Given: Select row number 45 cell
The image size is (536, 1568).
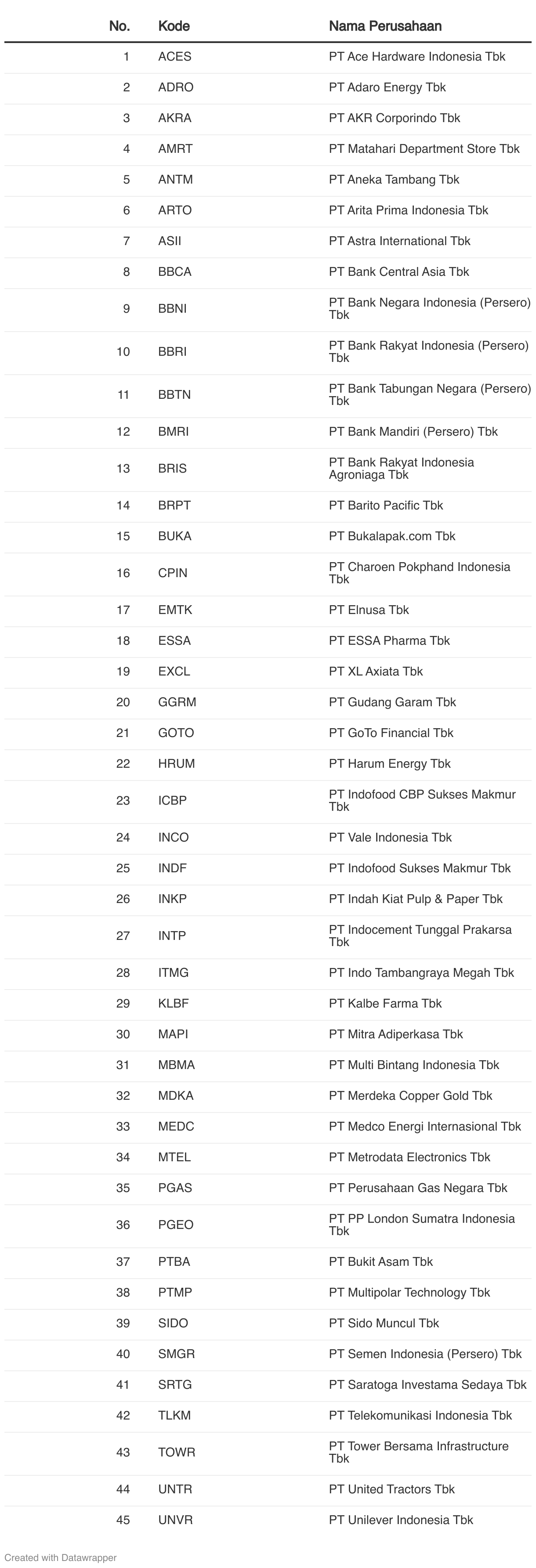Looking at the screenshot, I should tap(123, 1519).
